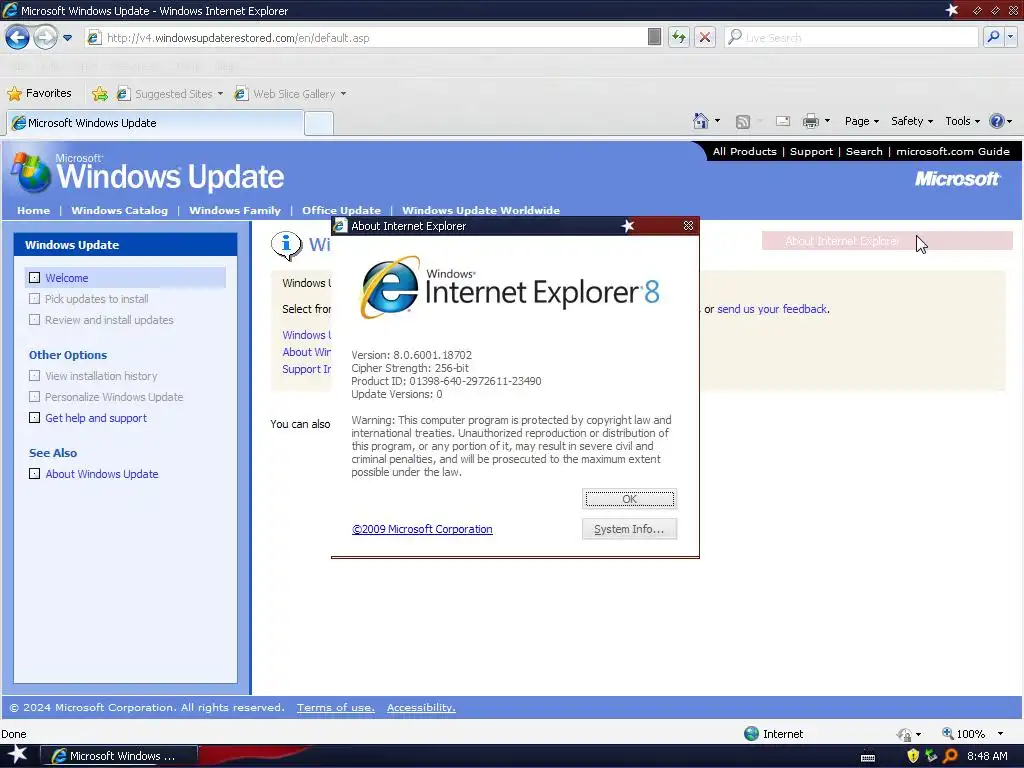
Task: Open the Print options dropdown arrow
Action: coord(827,121)
